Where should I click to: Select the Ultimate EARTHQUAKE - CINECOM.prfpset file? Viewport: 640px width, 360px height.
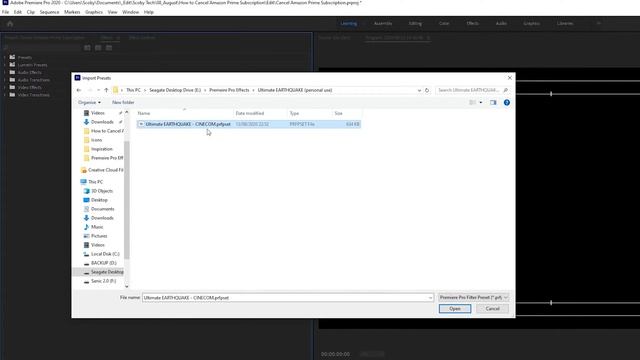[x=249, y=124]
